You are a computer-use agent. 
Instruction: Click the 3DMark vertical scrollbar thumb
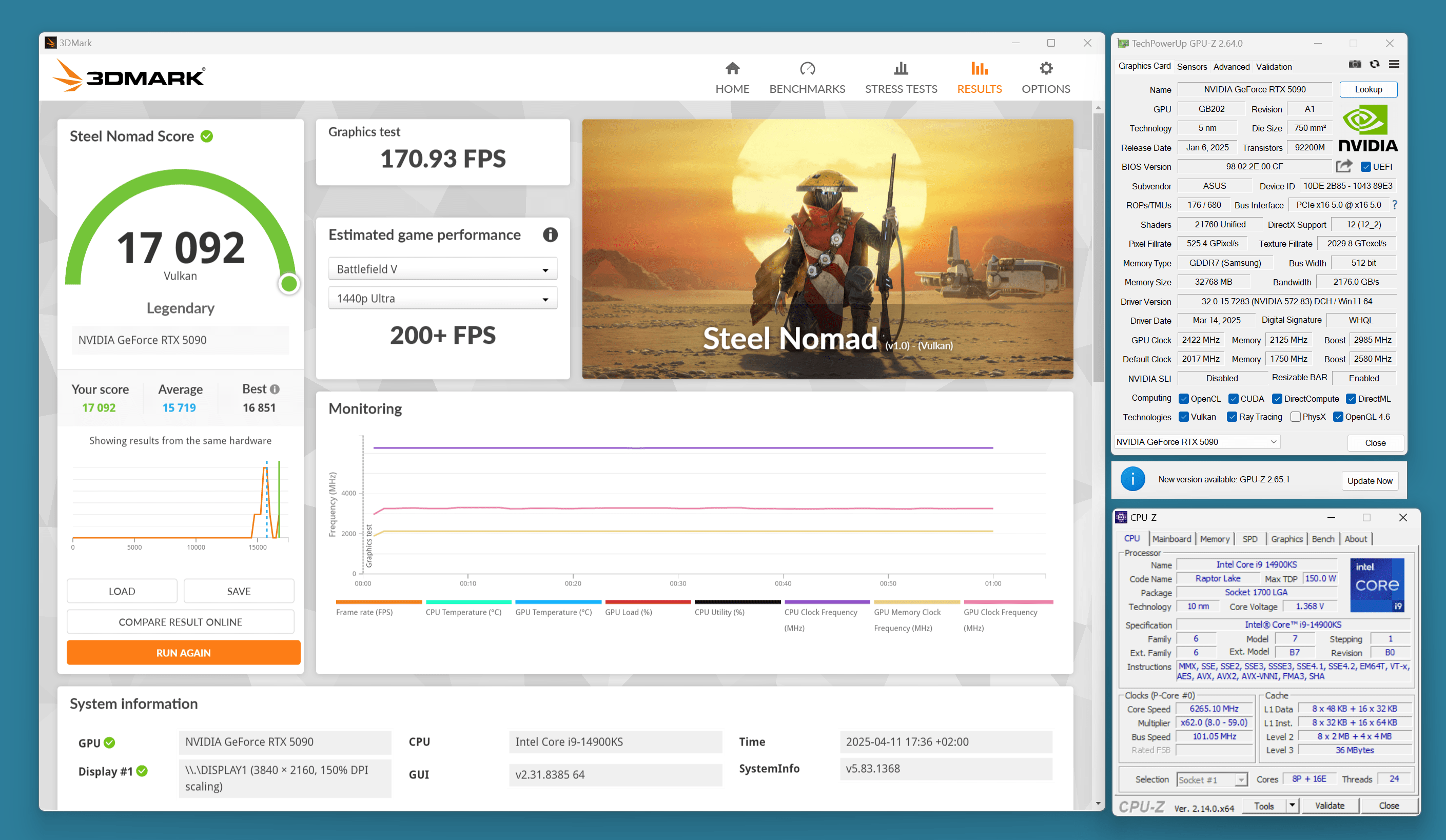pos(1098,248)
